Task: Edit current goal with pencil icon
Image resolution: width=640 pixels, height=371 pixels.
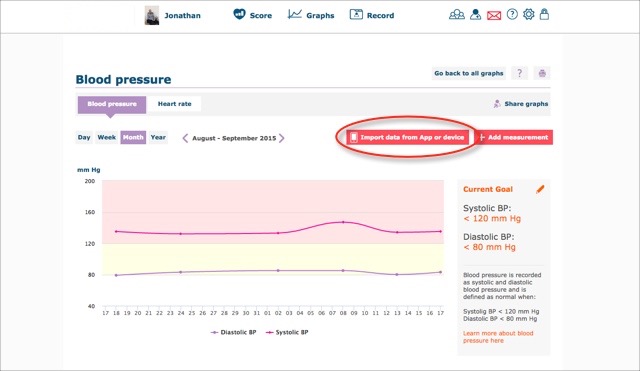Action: coord(540,189)
